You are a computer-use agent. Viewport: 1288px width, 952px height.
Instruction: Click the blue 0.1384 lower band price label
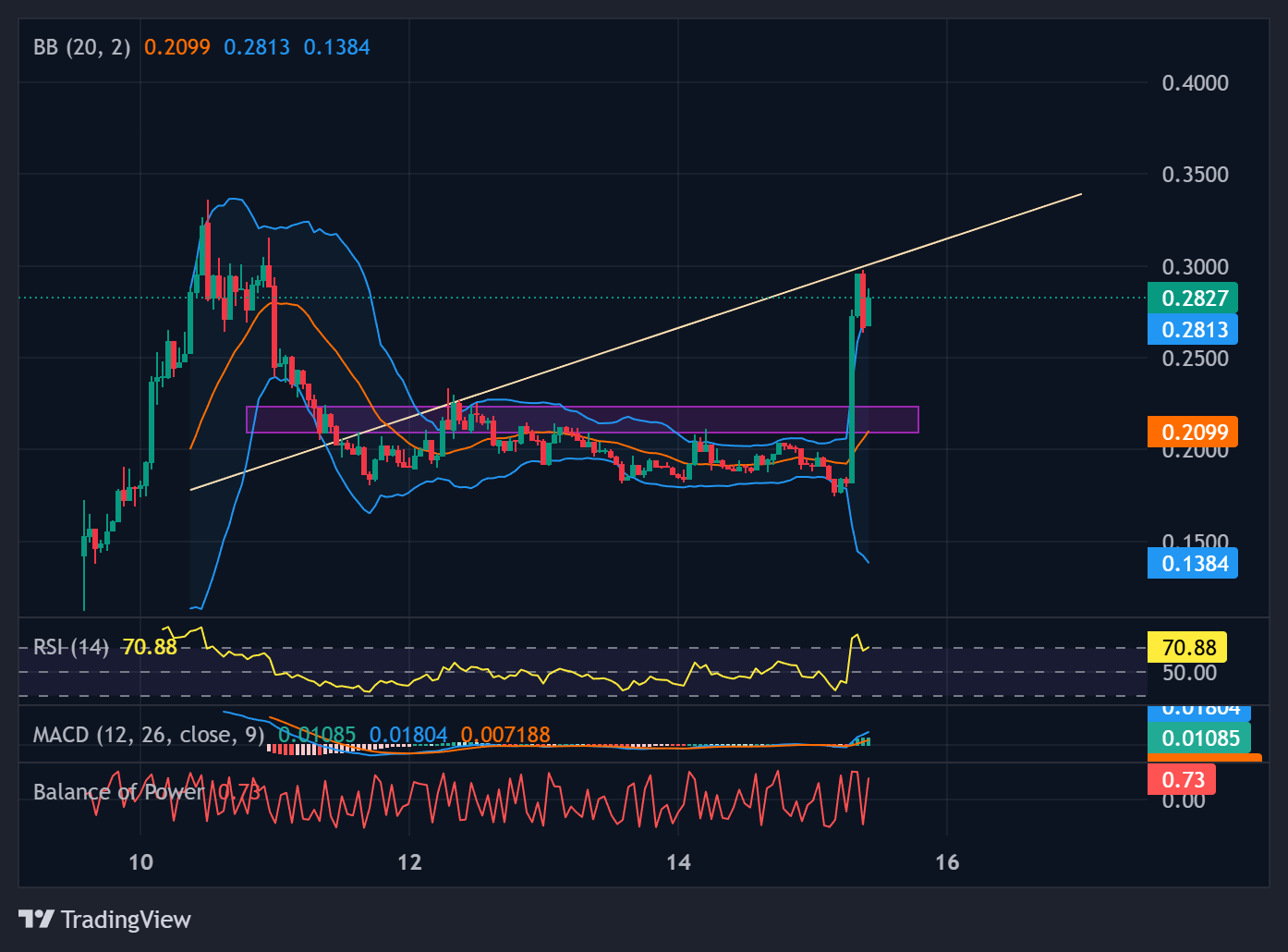click(x=1192, y=563)
